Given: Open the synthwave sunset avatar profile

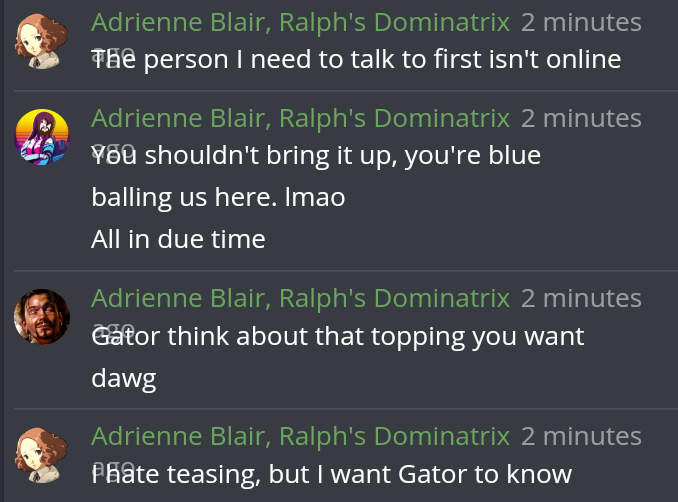Looking at the screenshot, I should tap(42, 137).
